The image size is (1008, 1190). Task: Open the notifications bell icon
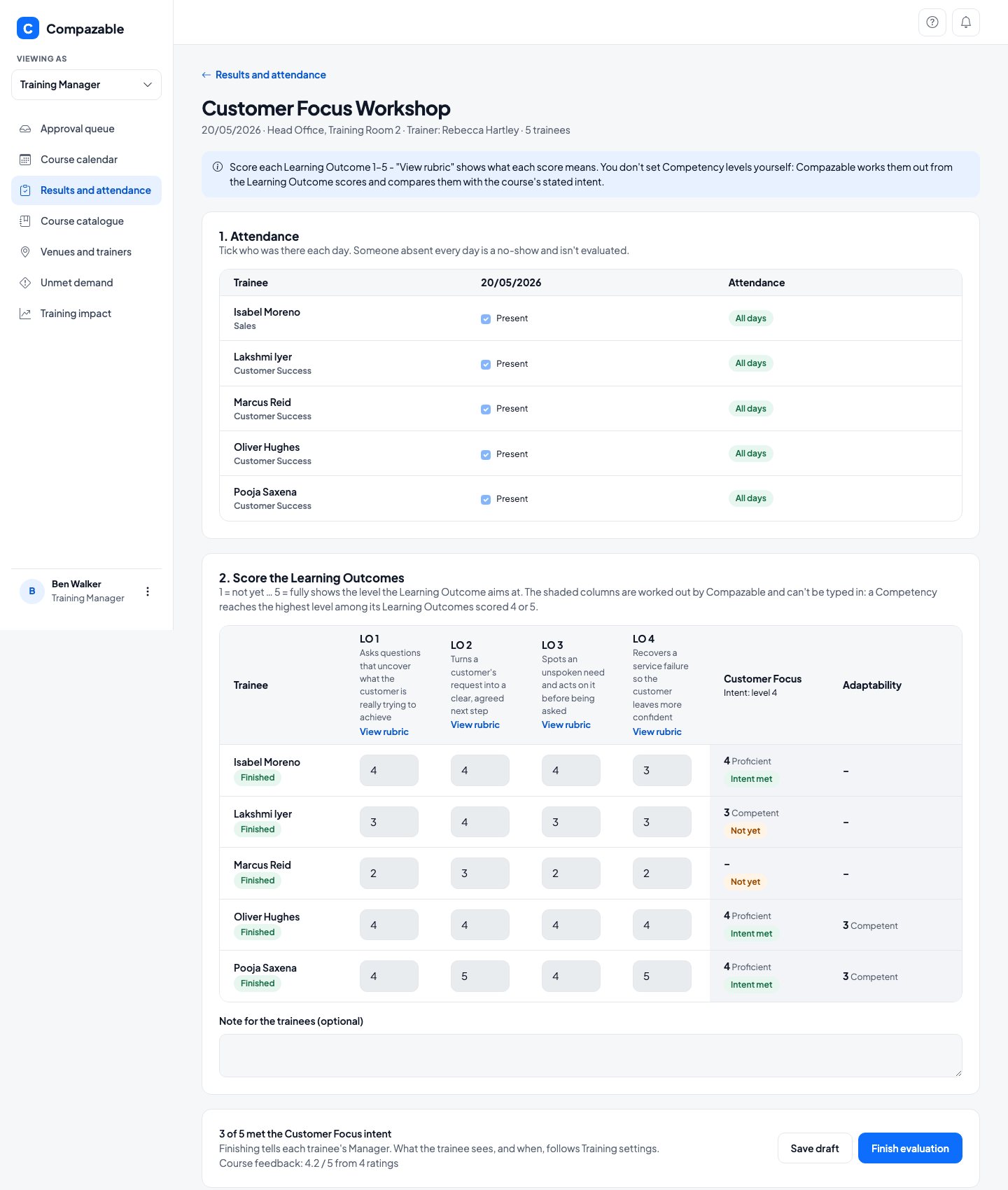click(x=966, y=22)
